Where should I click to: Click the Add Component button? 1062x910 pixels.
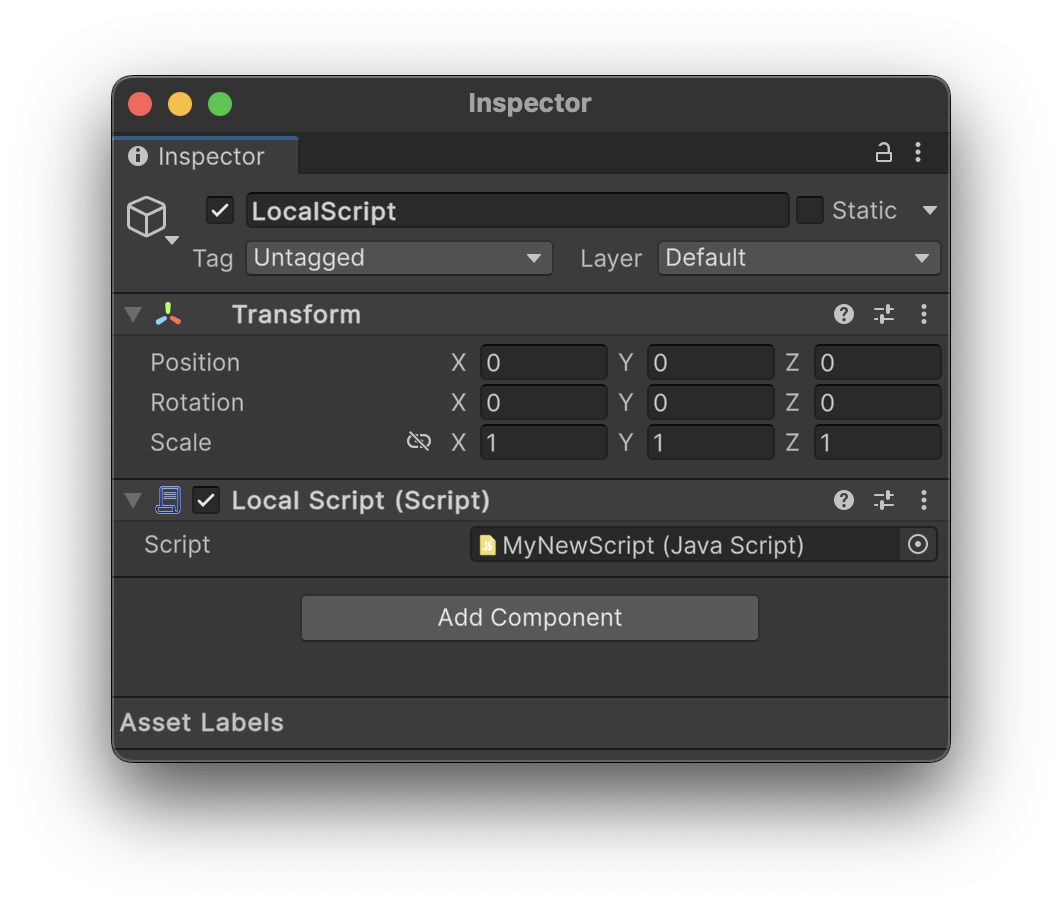[x=530, y=618]
